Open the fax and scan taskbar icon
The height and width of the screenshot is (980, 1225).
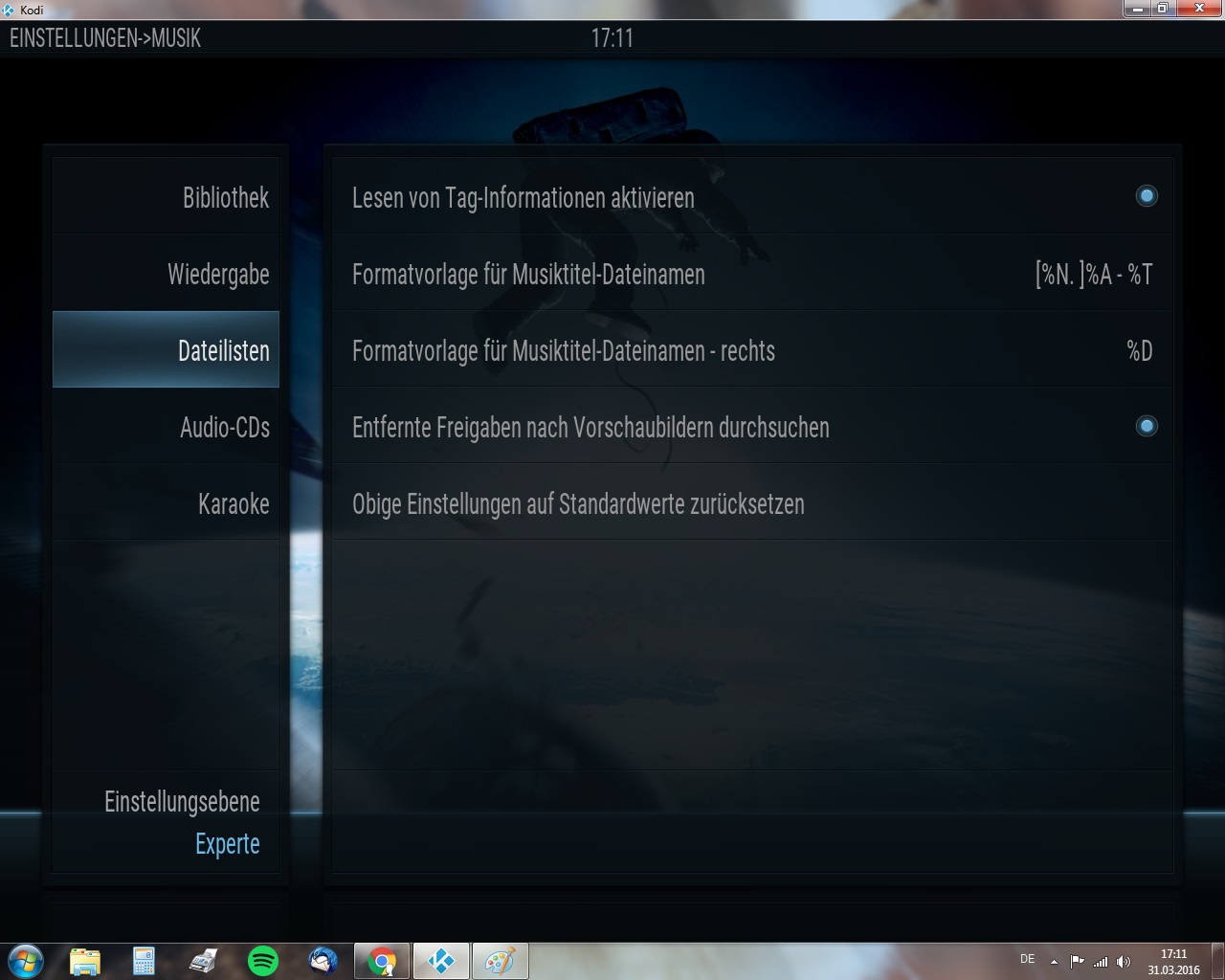(203, 960)
